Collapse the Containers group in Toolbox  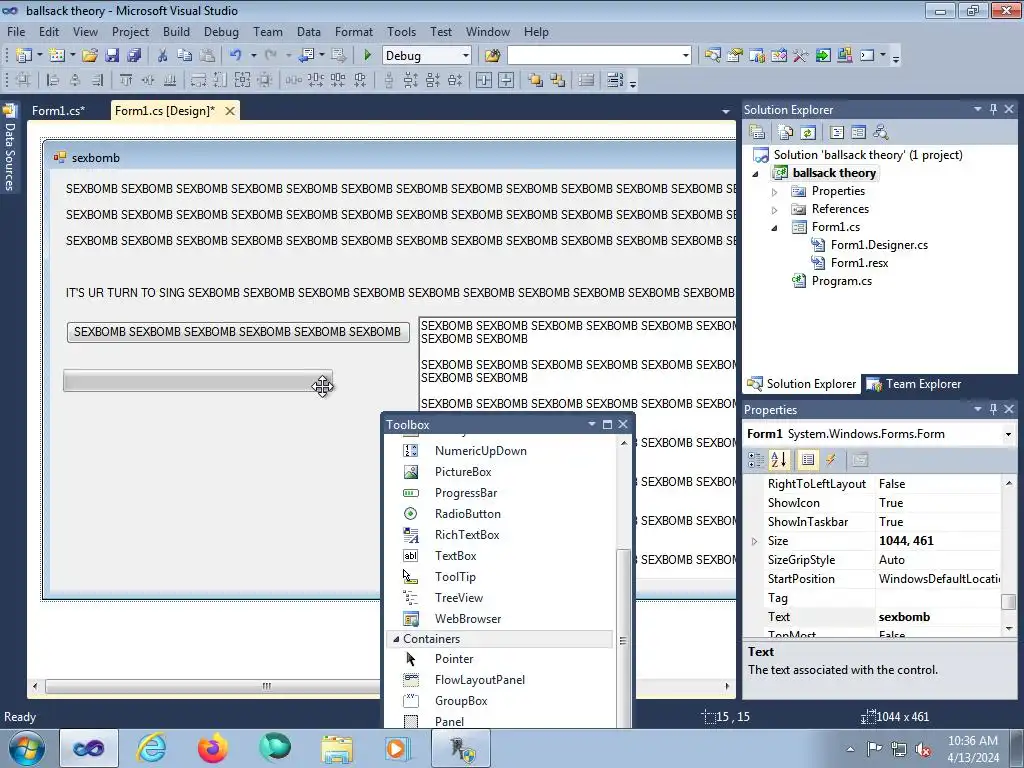click(396, 639)
